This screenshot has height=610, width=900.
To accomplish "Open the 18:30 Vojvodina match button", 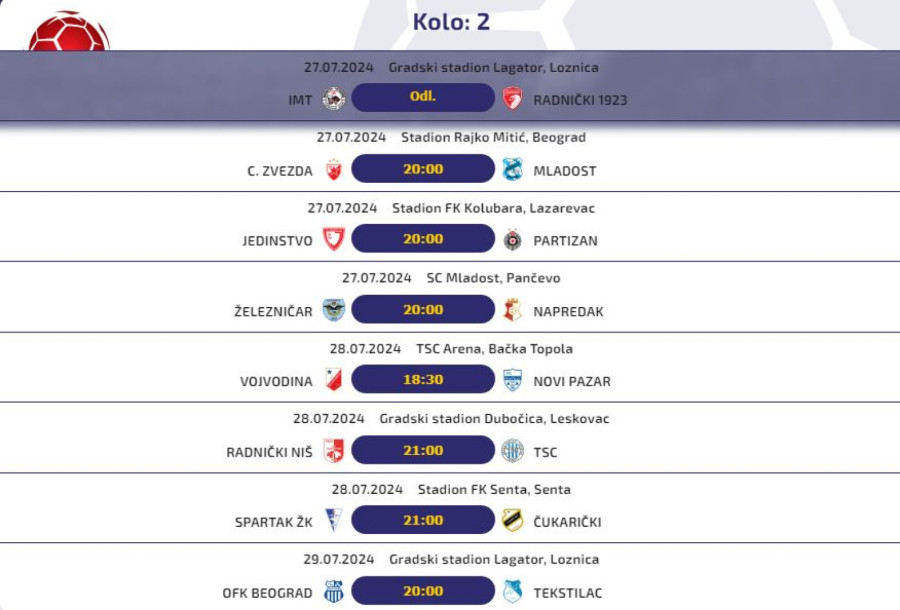I will tap(422, 380).
